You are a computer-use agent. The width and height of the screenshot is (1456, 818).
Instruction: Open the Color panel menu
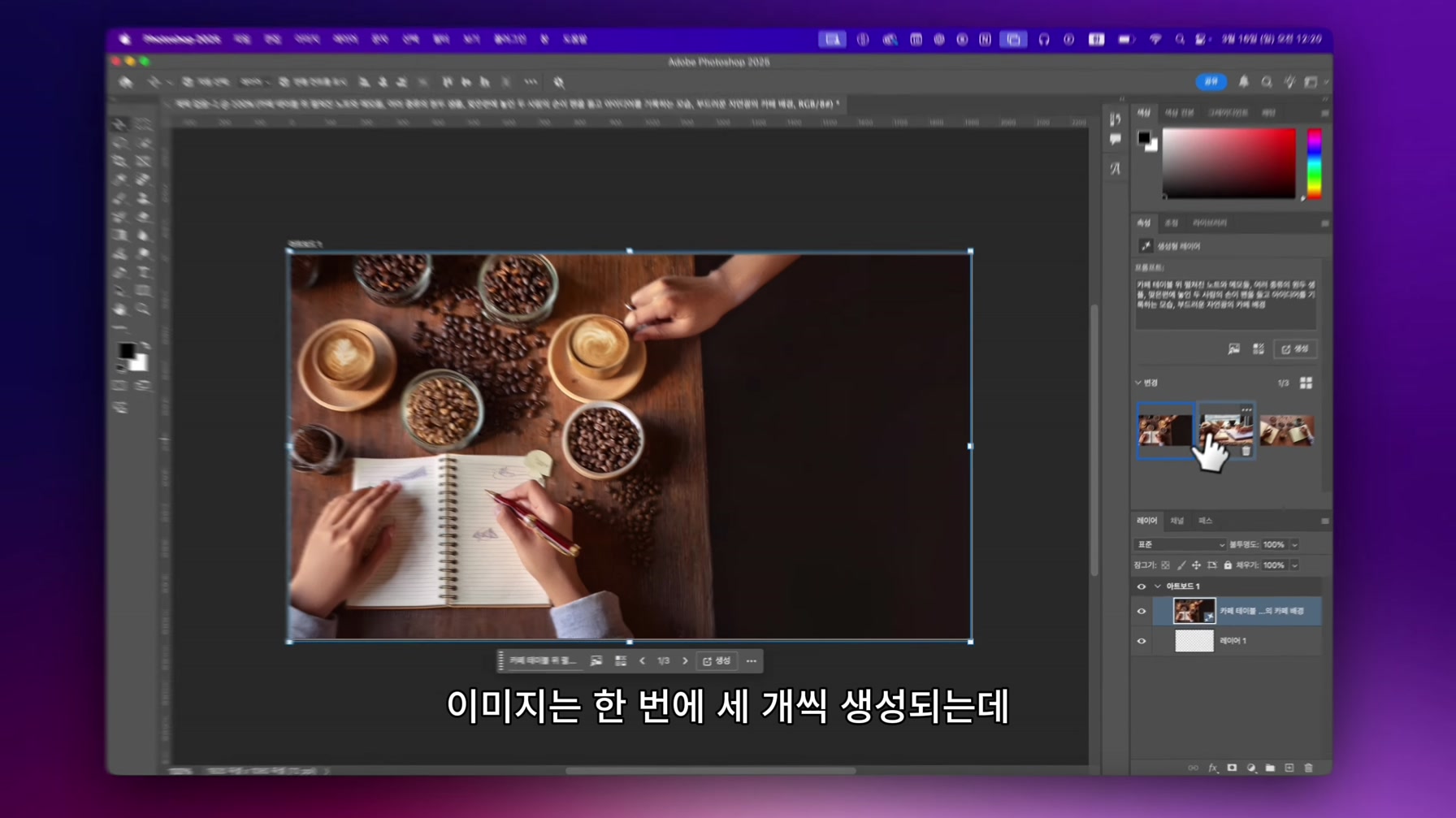pos(1324,113)
